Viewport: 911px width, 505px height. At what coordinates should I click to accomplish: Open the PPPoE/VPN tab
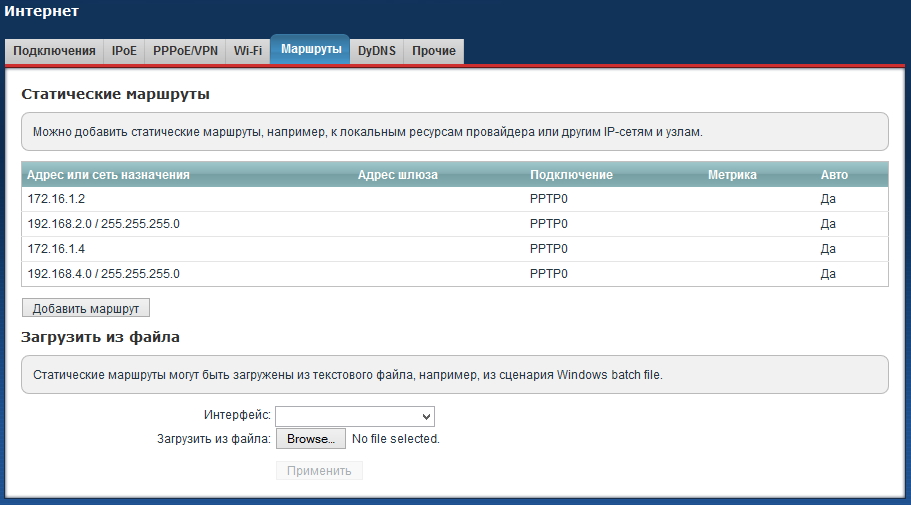tap(185, 51)
